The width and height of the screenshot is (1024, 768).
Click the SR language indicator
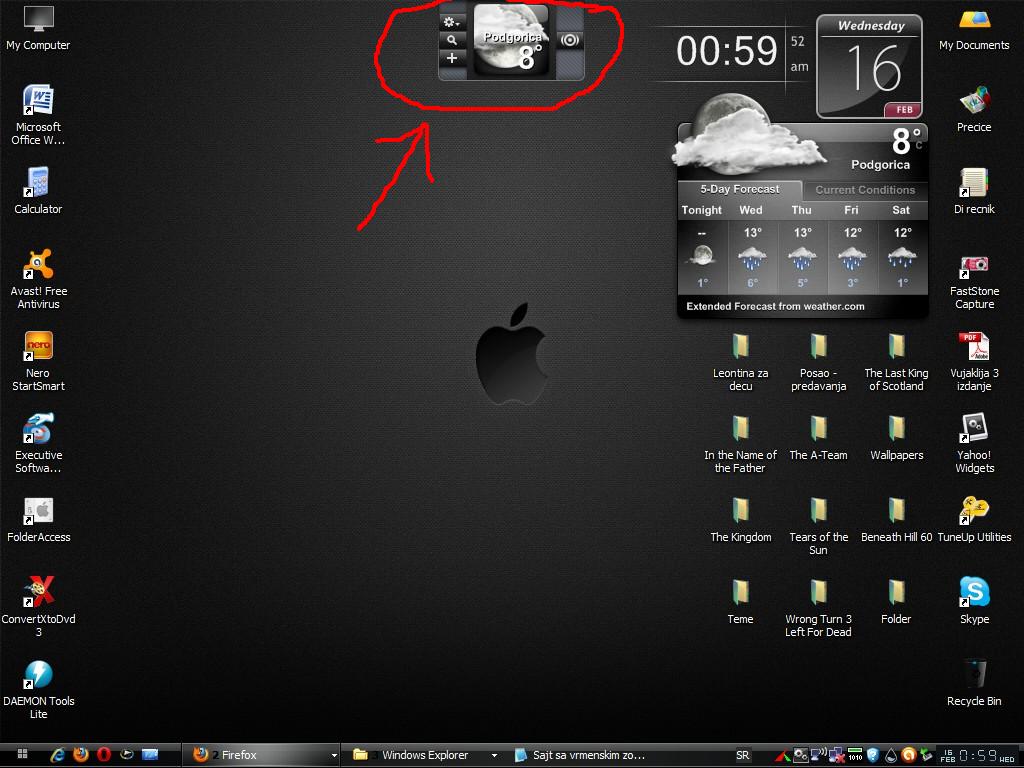[x=743, y=755]
